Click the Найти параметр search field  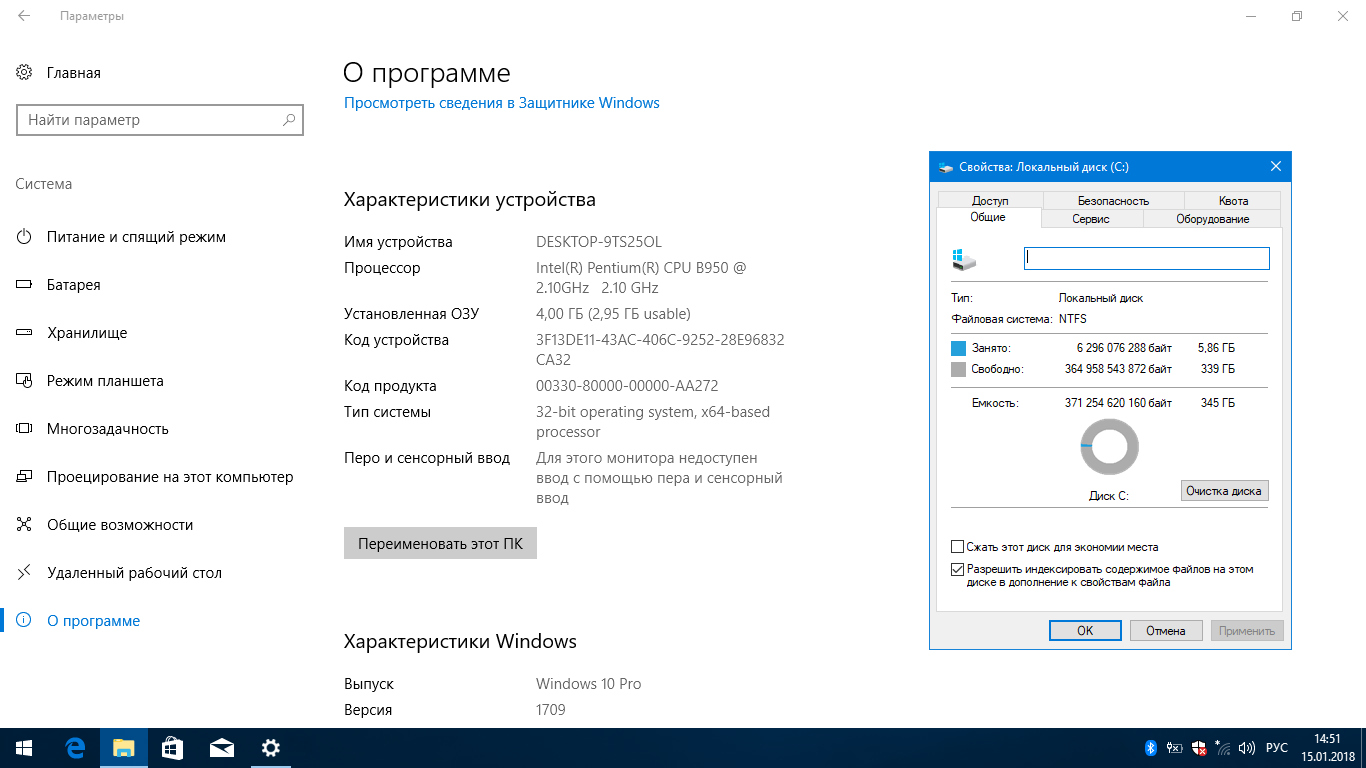click(x=160, y=120)
